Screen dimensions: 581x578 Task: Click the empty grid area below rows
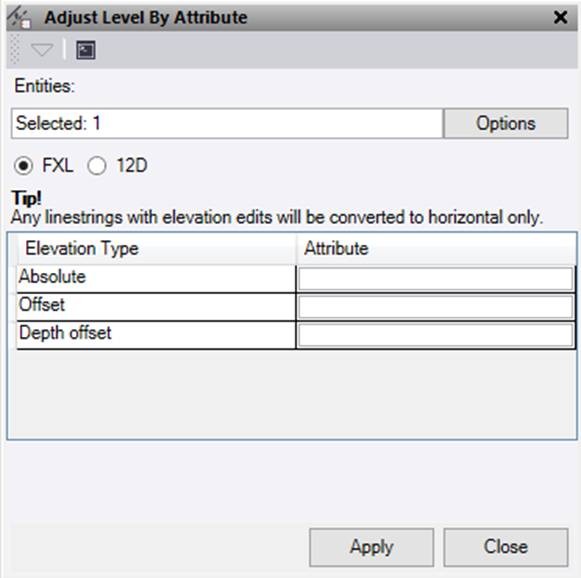[x=292, y=394]
